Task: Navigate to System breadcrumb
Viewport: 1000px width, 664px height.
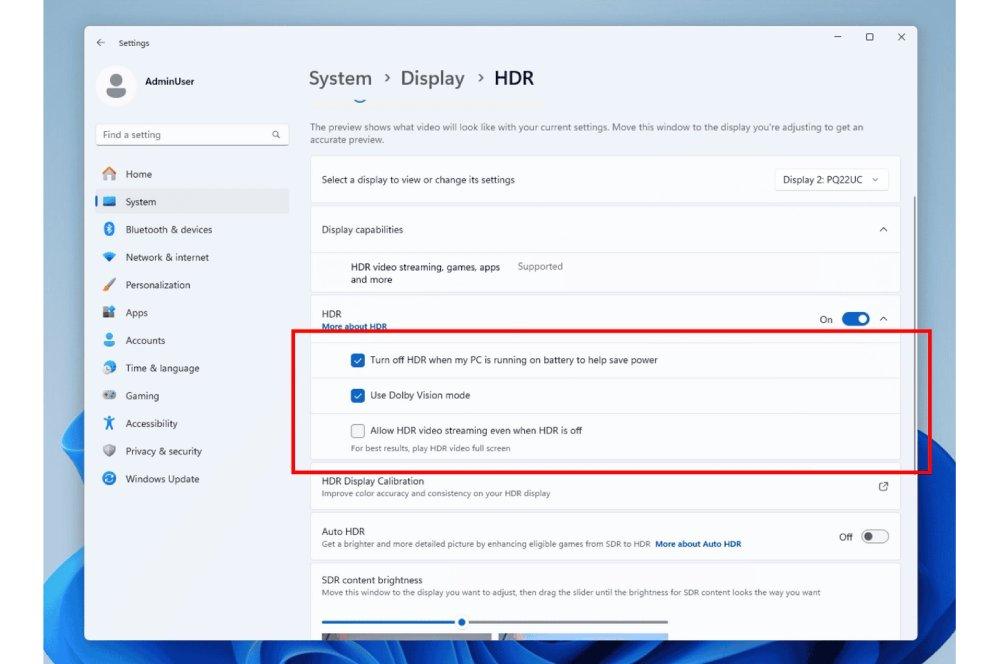Action: (340, 78)
